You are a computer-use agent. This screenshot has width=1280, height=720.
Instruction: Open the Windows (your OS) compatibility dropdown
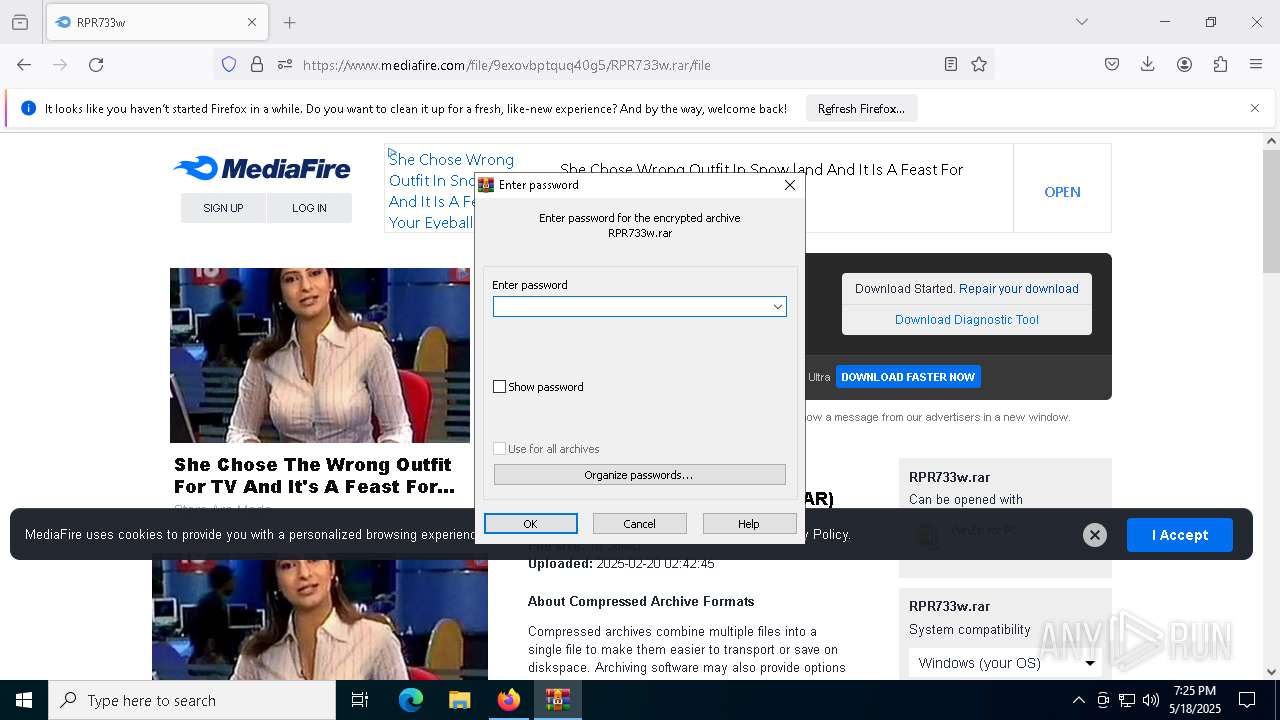(x=1005, y=663)
